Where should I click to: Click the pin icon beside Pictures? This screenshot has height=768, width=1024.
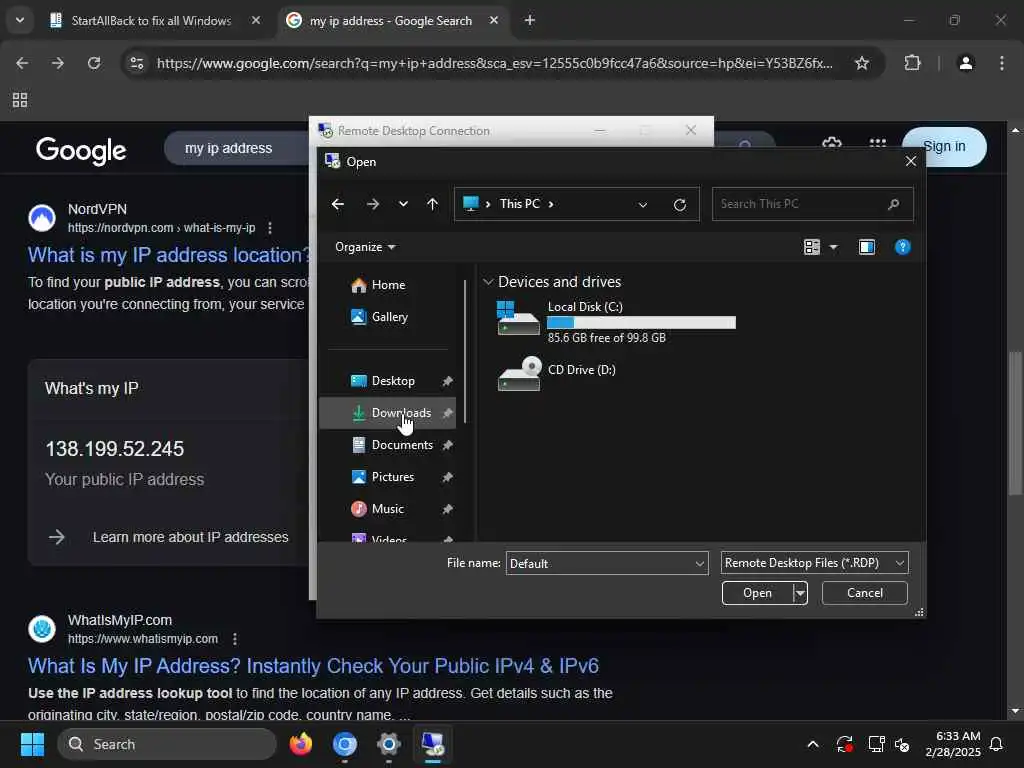[447, 477]
